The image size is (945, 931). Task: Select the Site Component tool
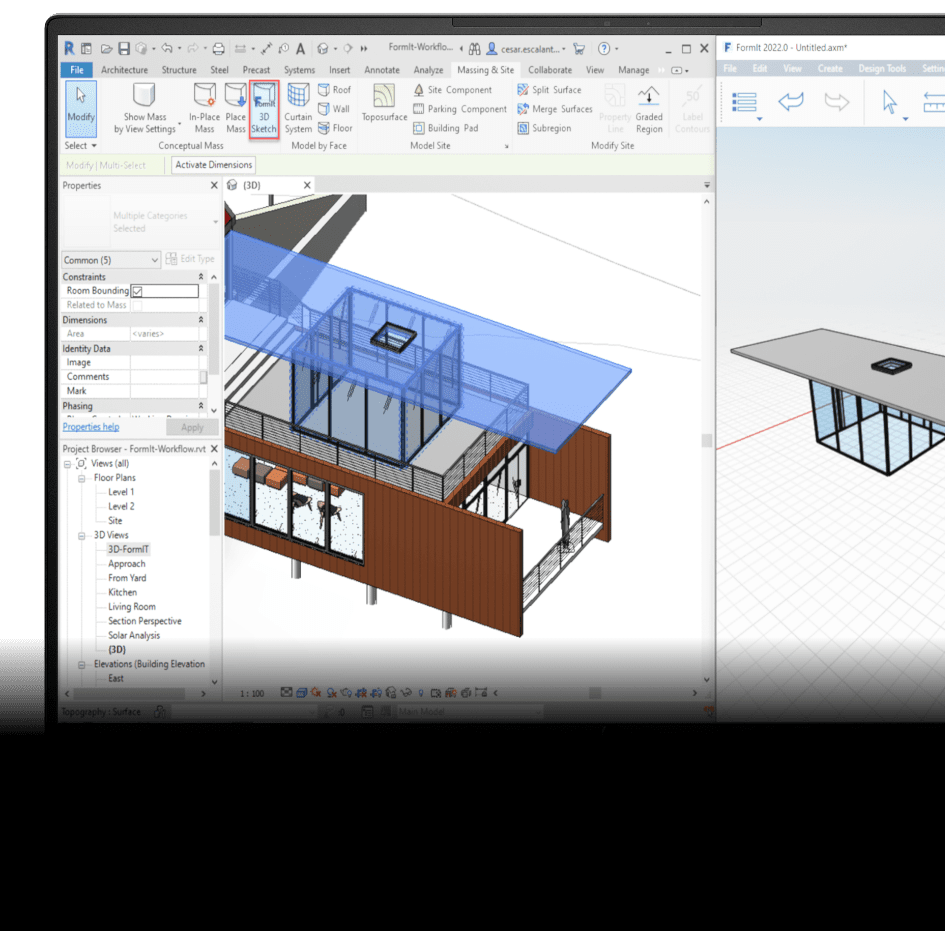tap(453, 90)
